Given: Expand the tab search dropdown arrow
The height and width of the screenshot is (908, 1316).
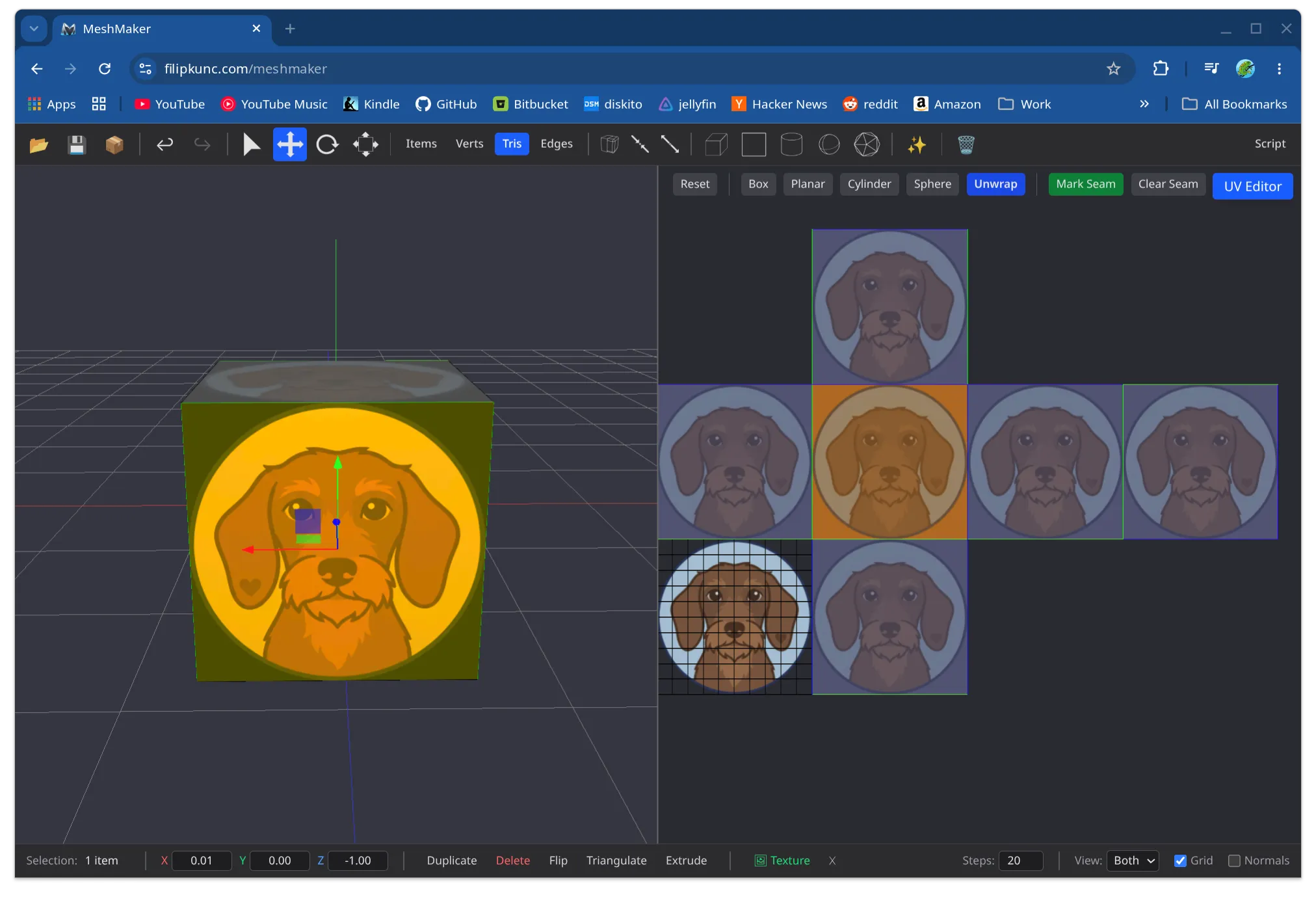Looking at the screenshot, I should coord(34,29).
